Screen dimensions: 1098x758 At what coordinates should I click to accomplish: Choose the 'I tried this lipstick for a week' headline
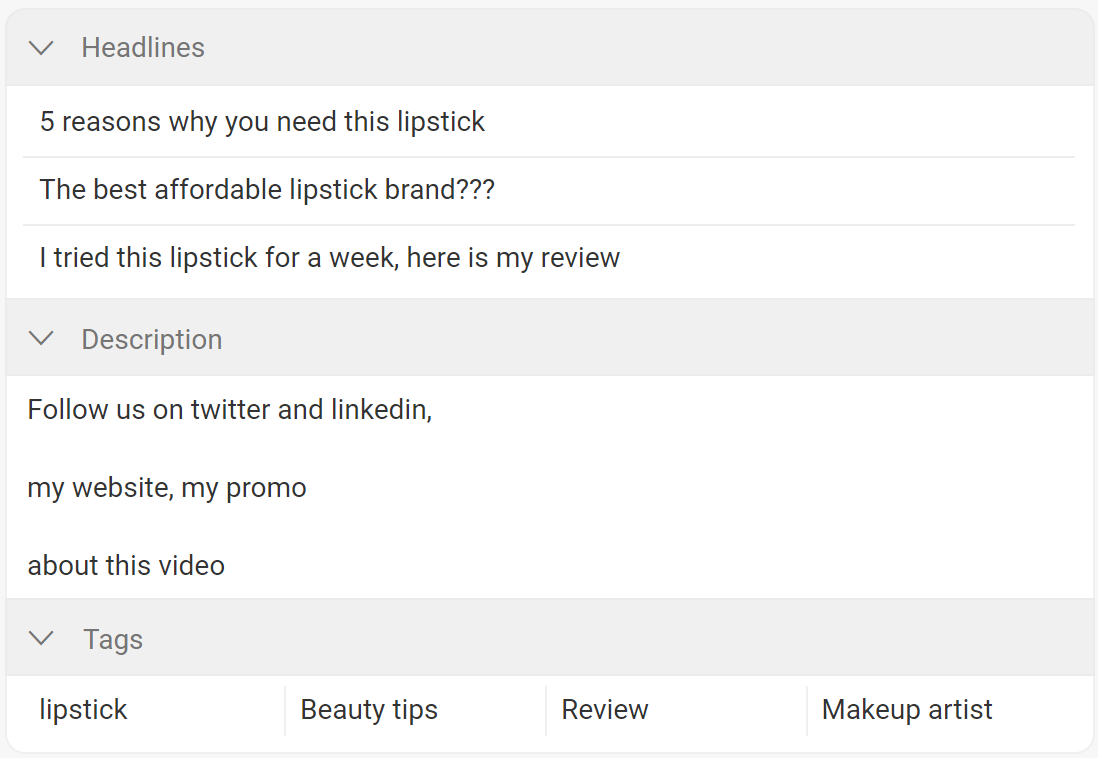click(x=330, y=258)
